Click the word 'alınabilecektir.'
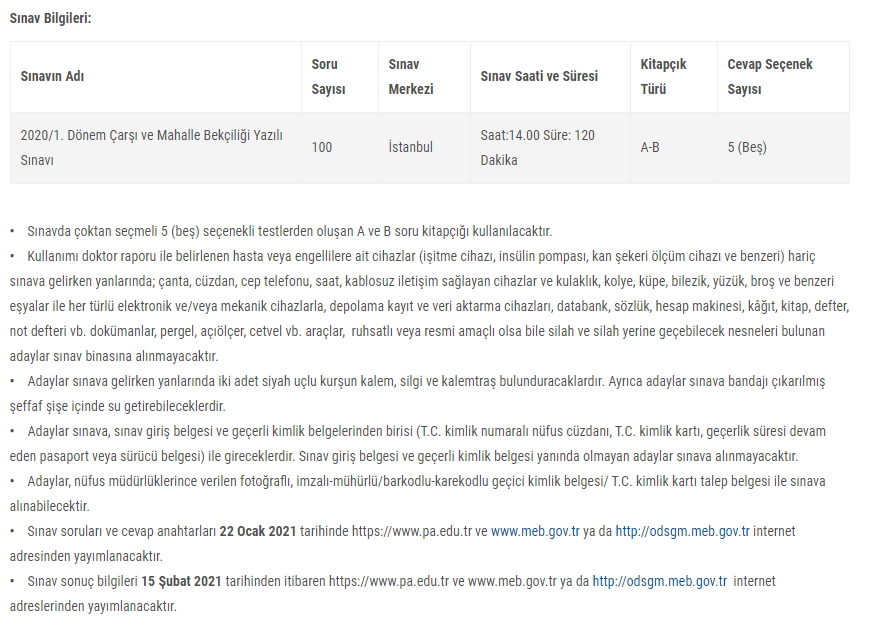887x622 pixels. coord(50,506)
